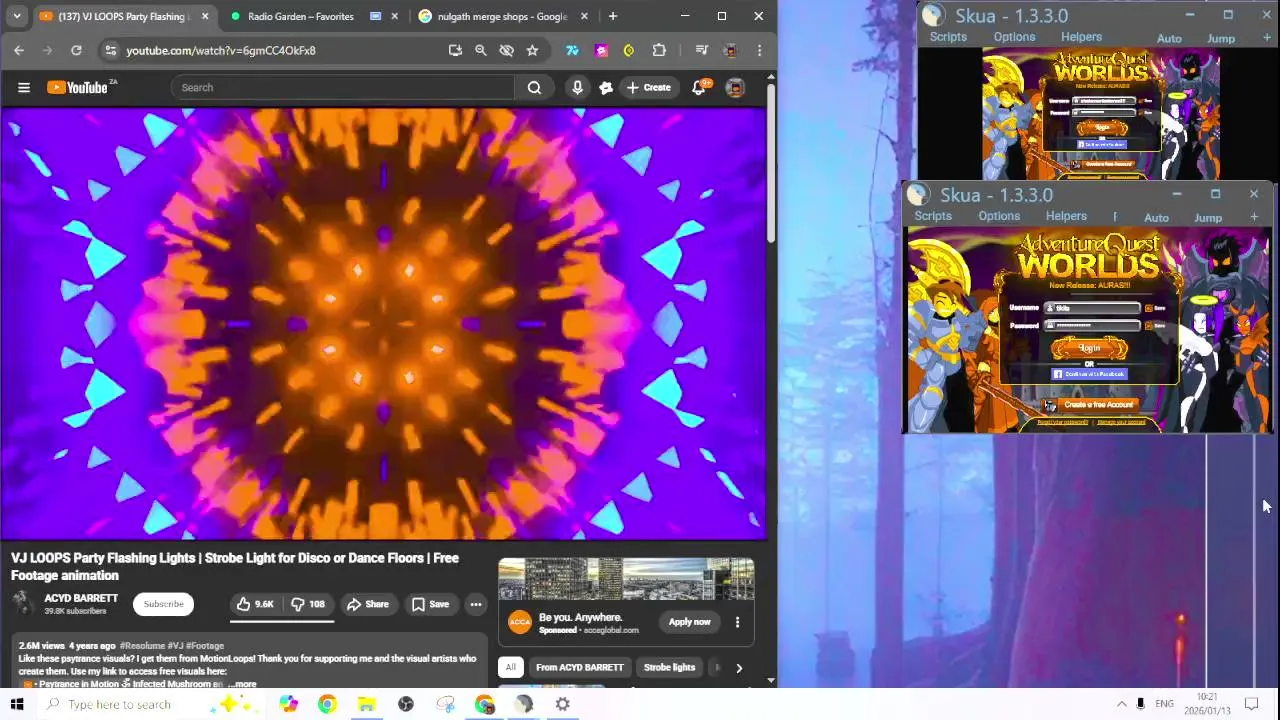Toggle Save username checkbox in front Skua window

1148,308
